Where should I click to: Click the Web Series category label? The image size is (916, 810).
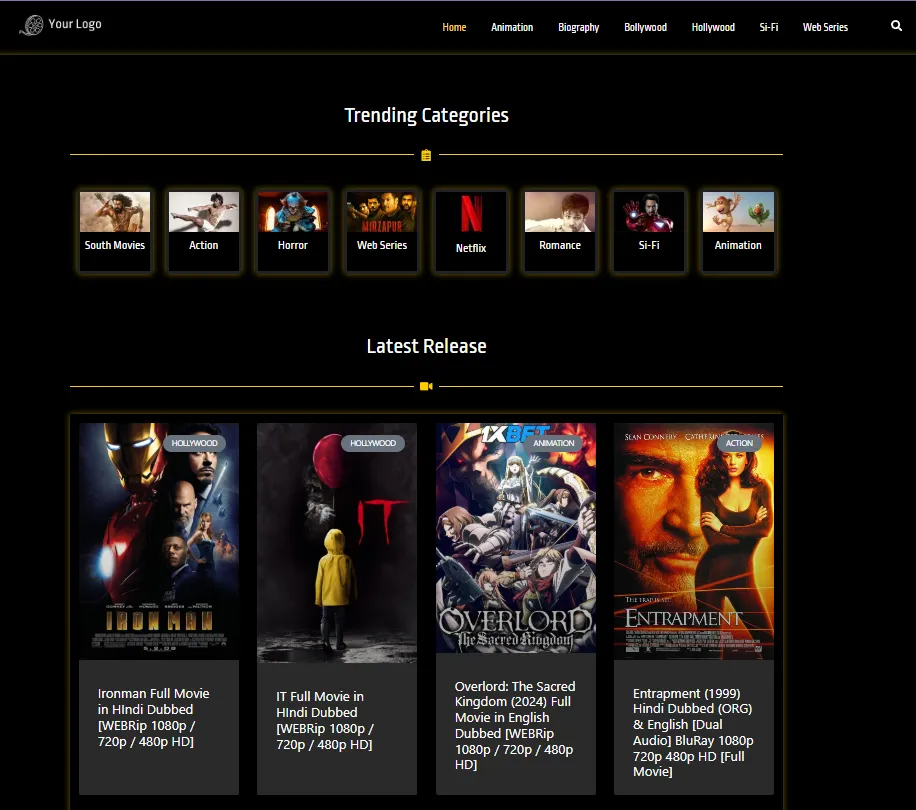[382, 245]
